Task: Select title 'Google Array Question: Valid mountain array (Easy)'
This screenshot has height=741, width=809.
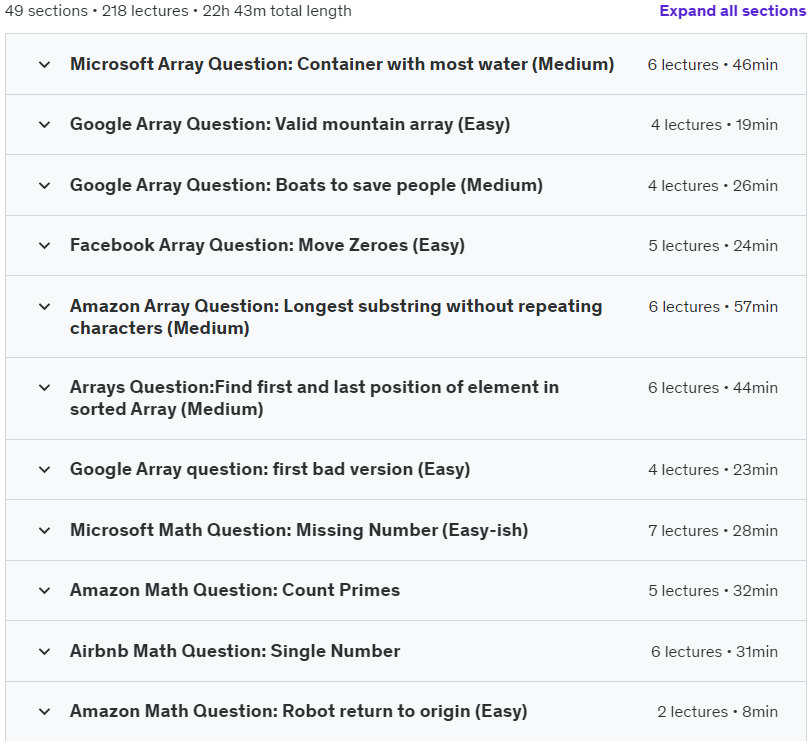Action: pyautogui.click(x=290, y=124)
